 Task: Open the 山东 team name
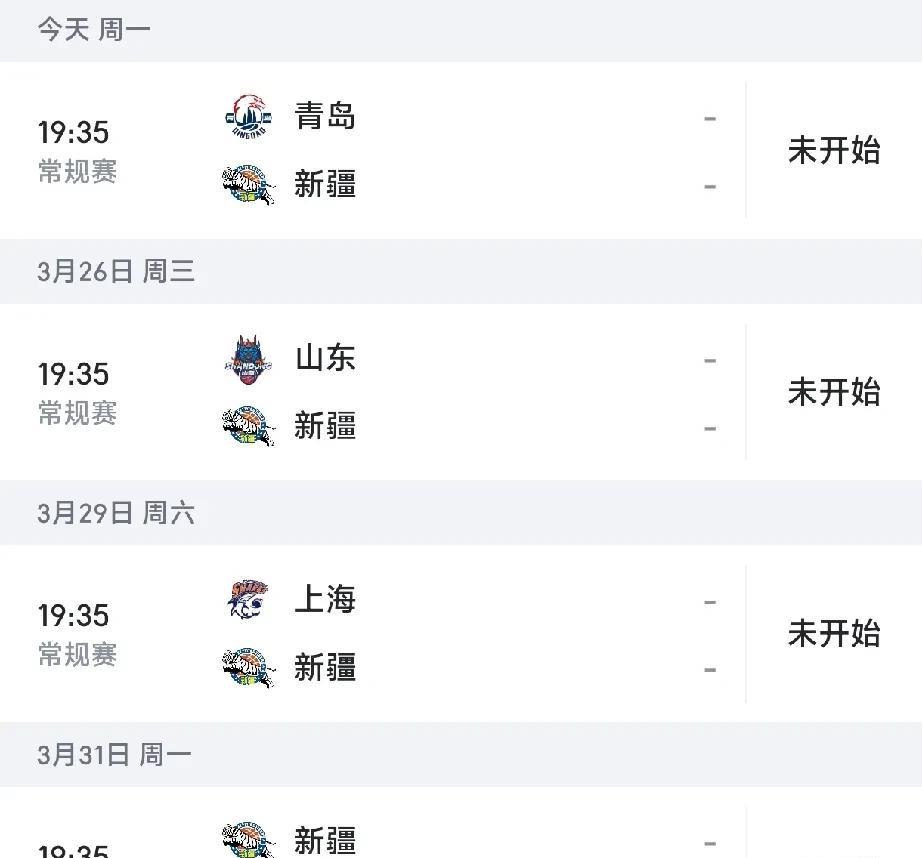[x=325, y=358]
